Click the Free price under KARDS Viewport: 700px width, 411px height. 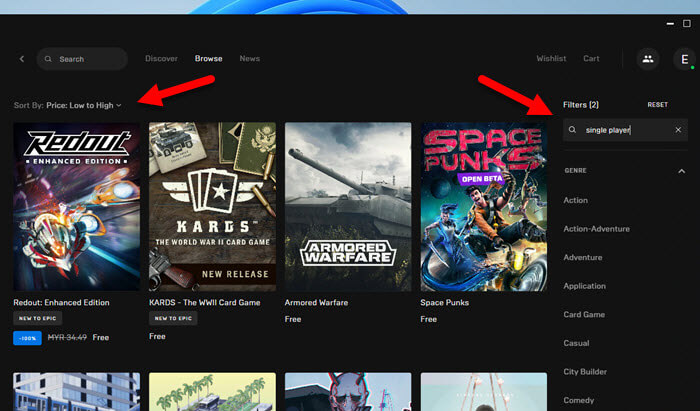[x=157, y=336]
